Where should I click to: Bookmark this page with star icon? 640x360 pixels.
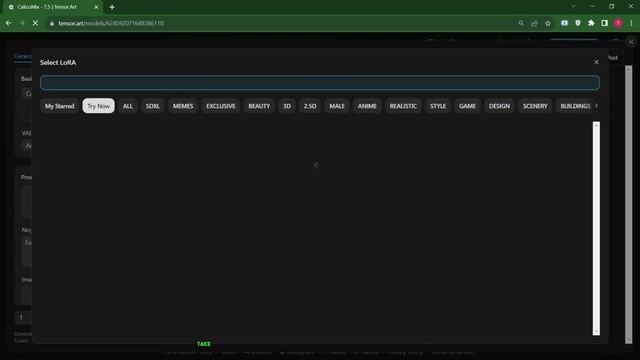(x=548, y=23)
